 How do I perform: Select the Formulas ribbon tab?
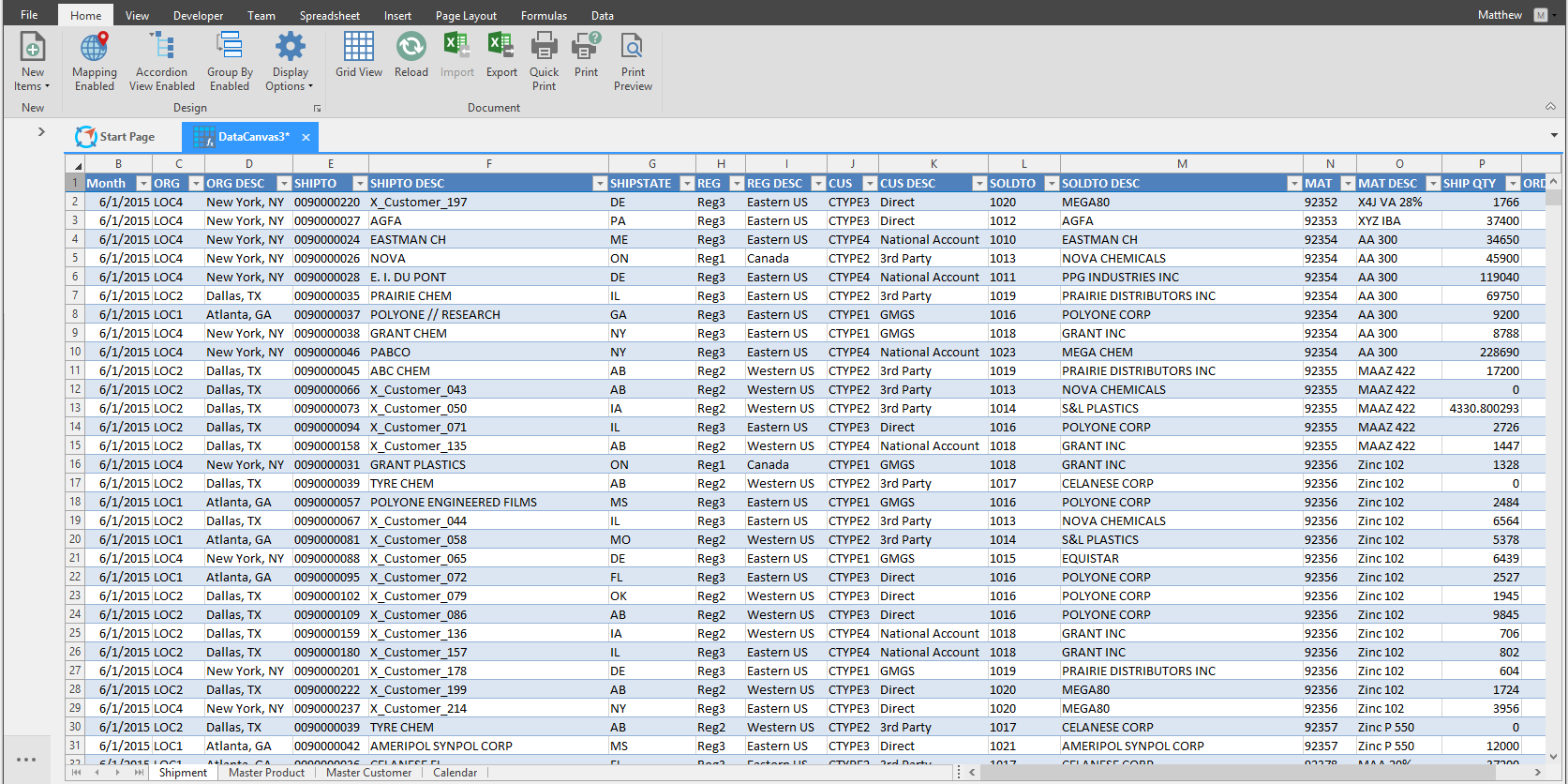coord(544,15)
